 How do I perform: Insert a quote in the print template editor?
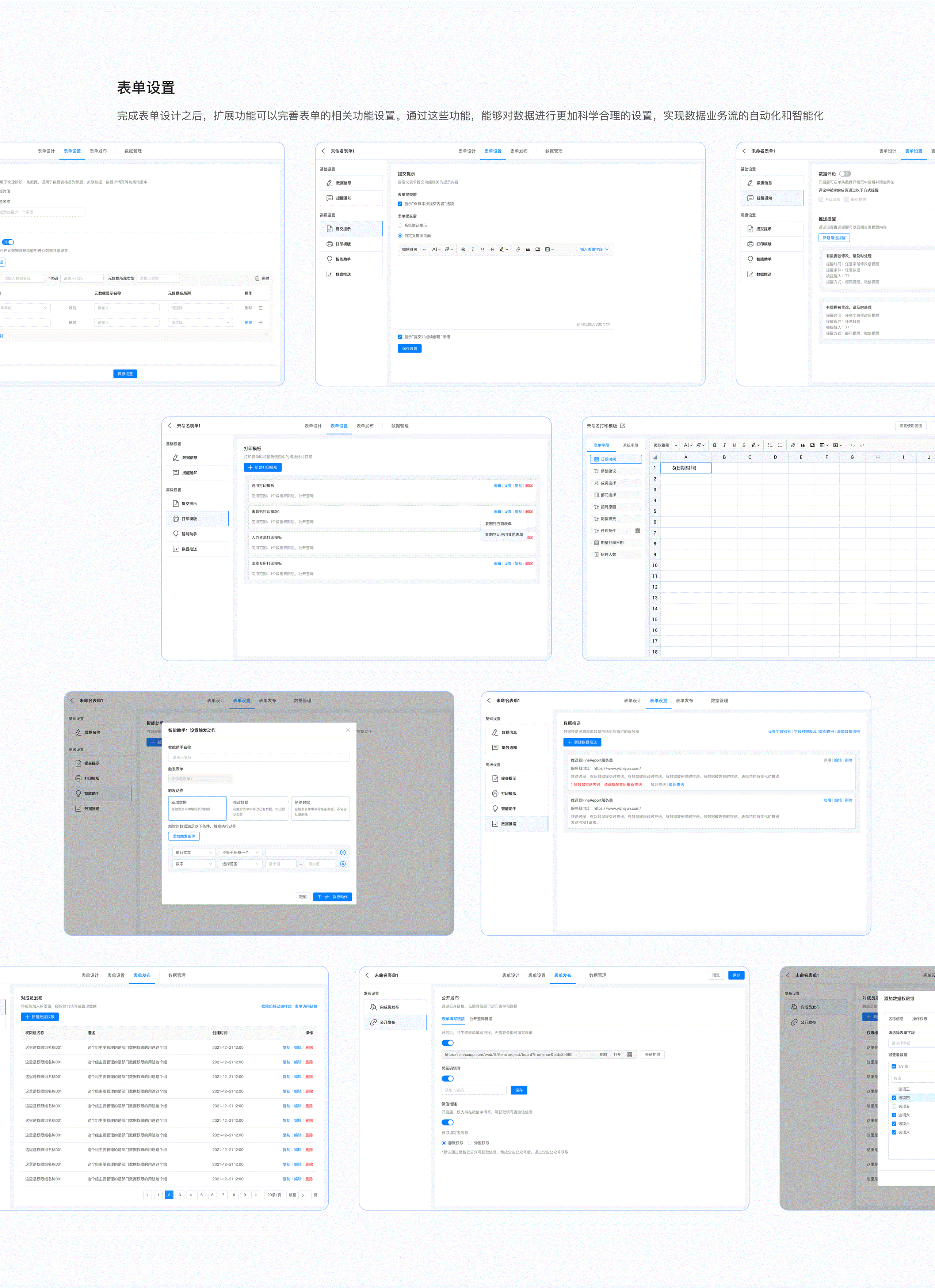pos(803,445)
